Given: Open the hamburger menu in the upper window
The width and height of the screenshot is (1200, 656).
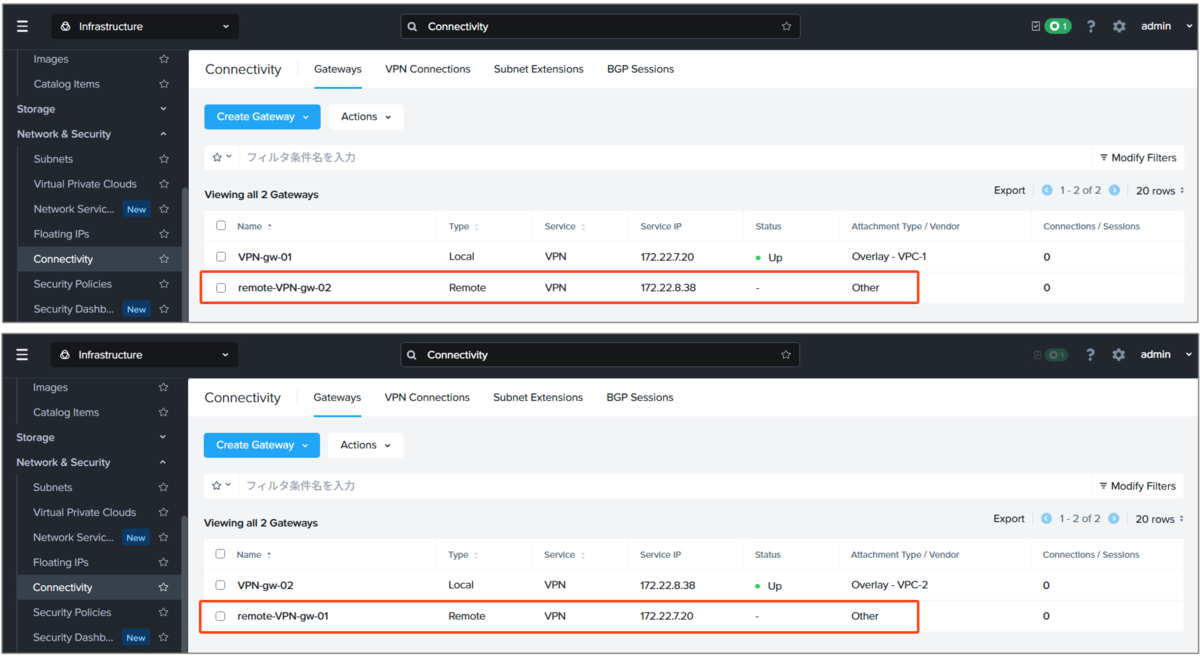Looking at the screenshot, I should (x=22, y=26).
